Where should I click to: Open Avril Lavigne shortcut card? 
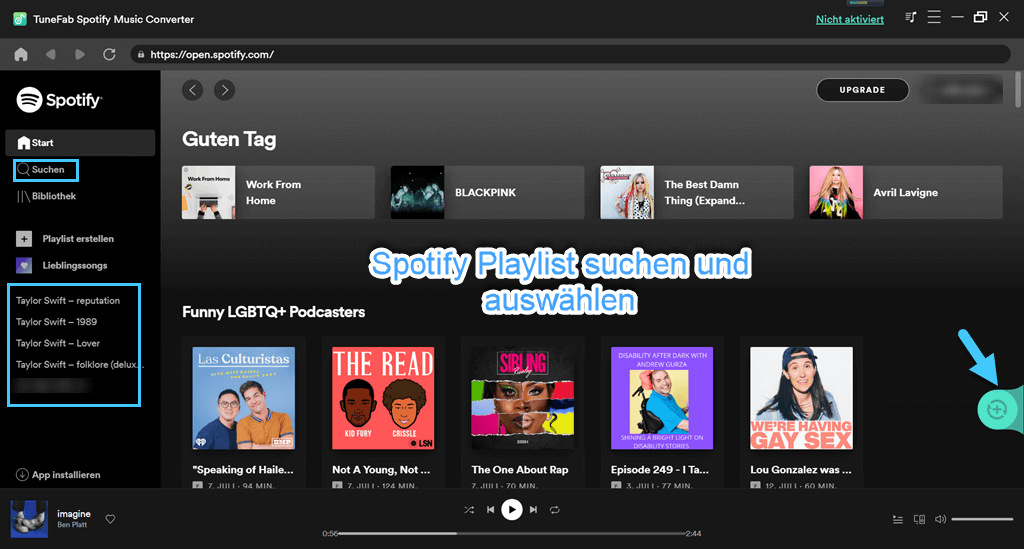pos(906,192)
